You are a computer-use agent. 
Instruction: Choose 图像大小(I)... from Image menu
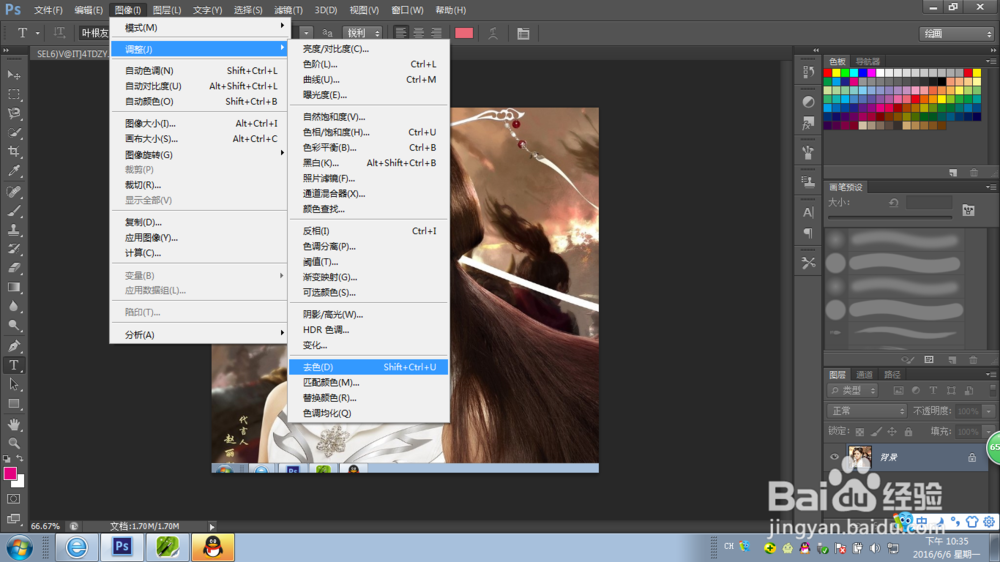(x=200, y=123)
